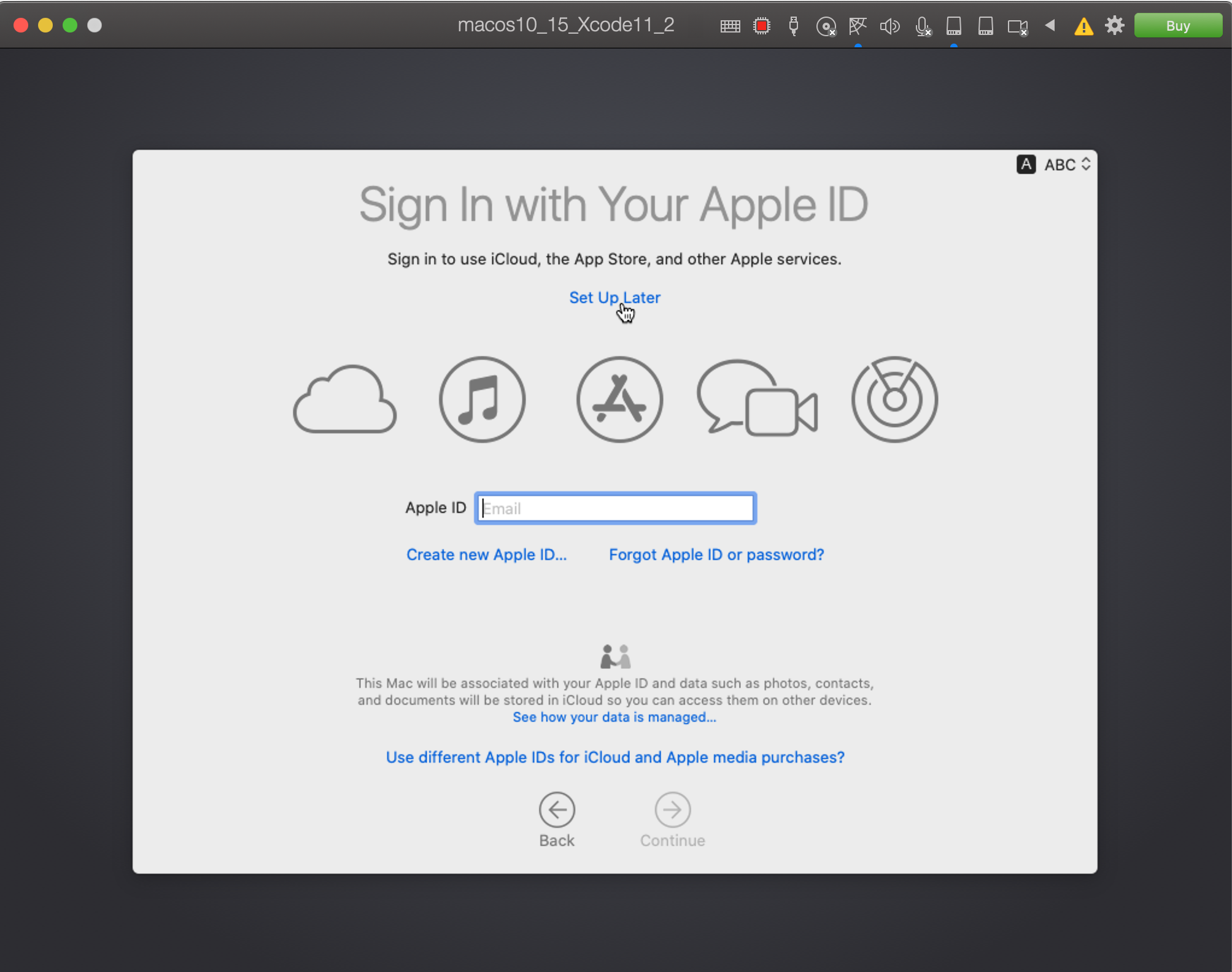
Task: Open the VM settings gear
Action: 1114,26
